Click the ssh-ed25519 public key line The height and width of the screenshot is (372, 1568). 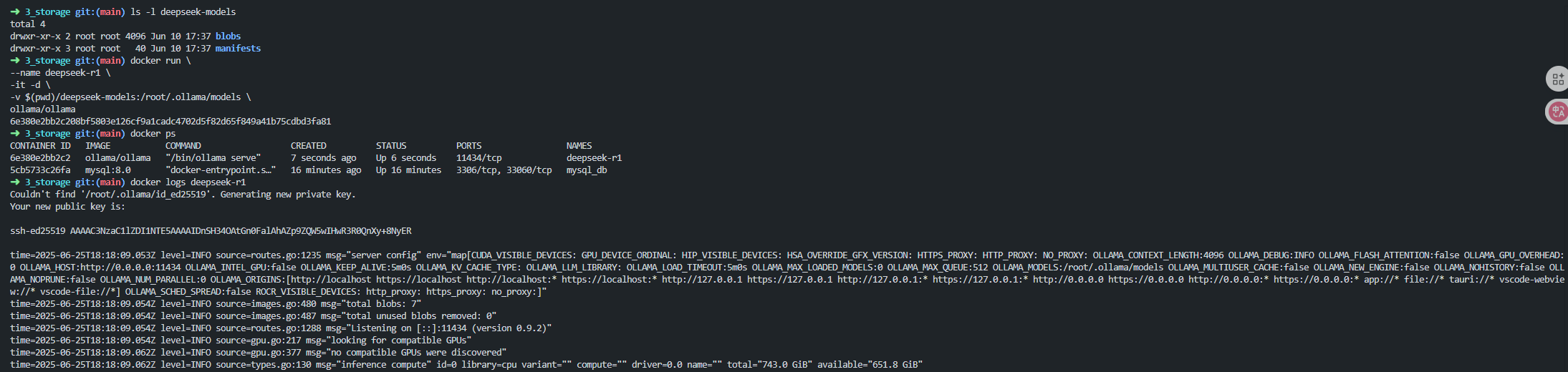click(211, 231)
